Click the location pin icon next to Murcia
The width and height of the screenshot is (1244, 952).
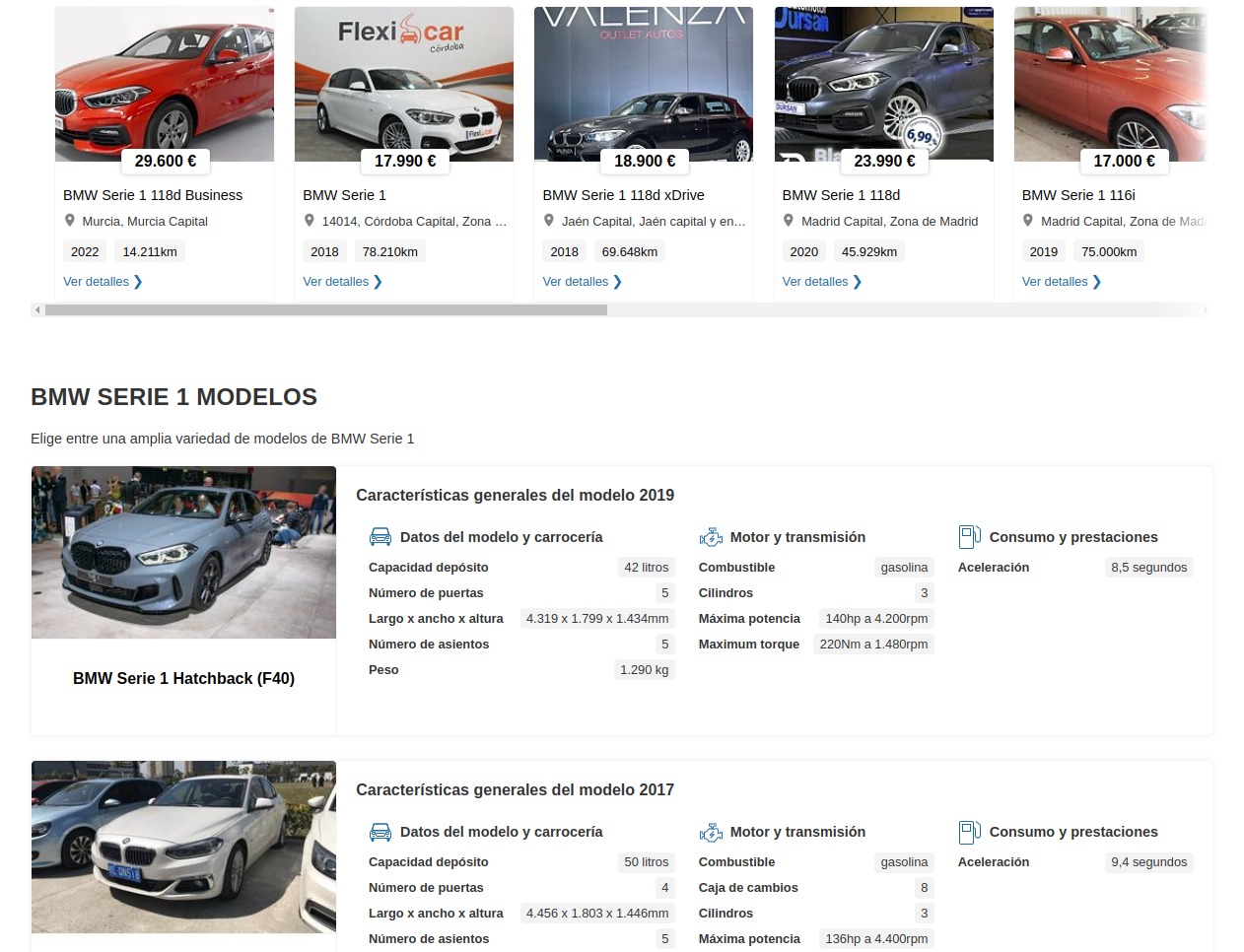tap(70, 221)
